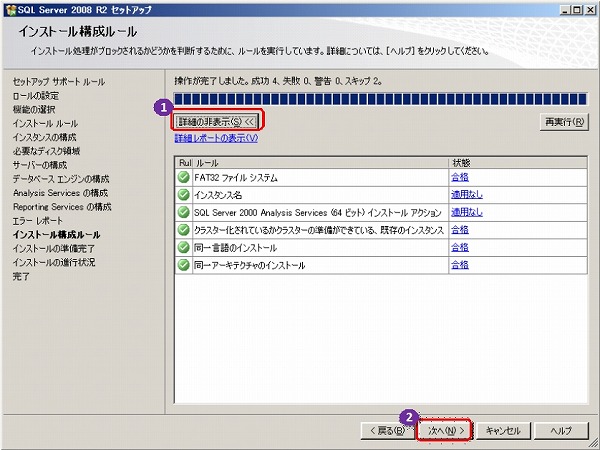Select Reporting Services の構成 step
Screen dimensions: 600x450
click(x=62, y=207)
